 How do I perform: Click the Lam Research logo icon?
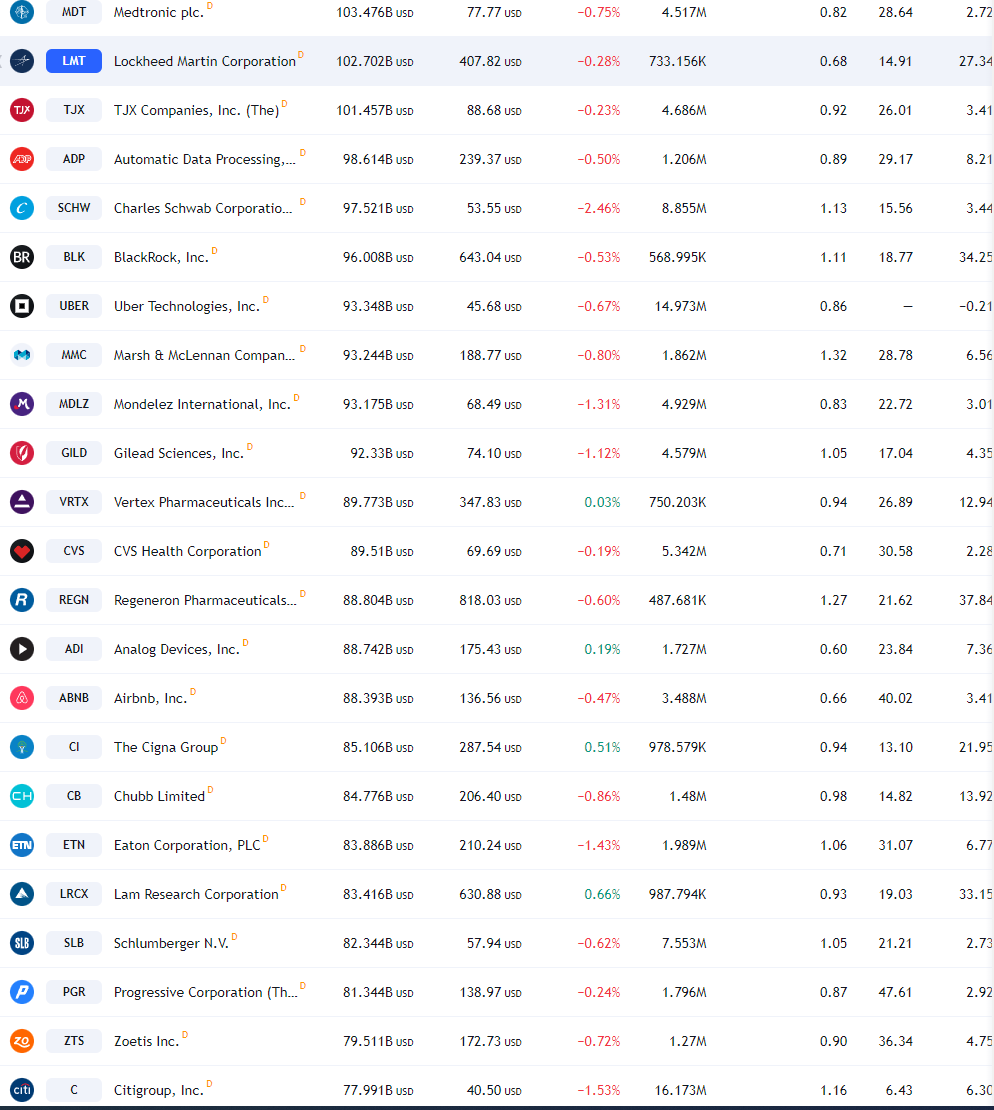click(22, 894)
